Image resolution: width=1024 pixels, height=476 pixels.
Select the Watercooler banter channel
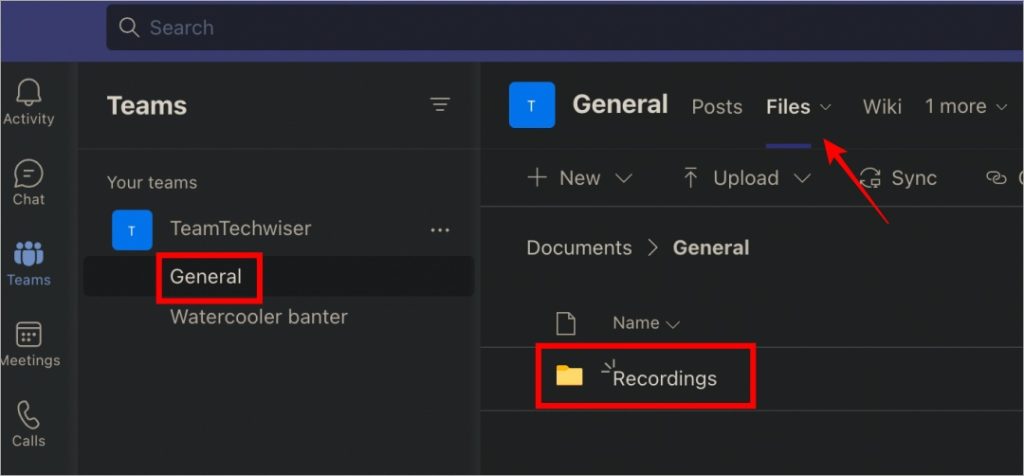click(x=259, y=317)
